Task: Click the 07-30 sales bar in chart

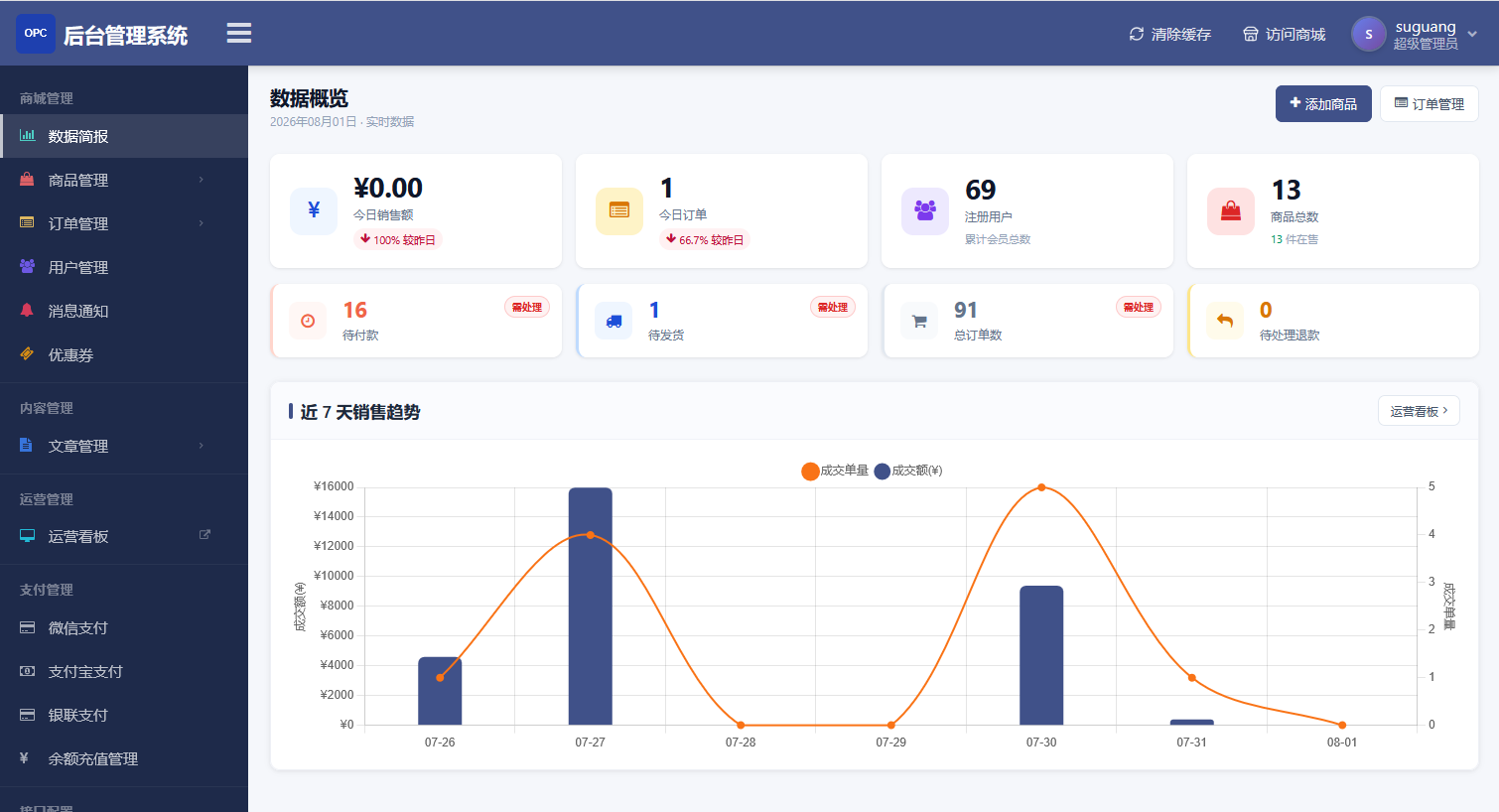Action: click(x=1041, y=655)
